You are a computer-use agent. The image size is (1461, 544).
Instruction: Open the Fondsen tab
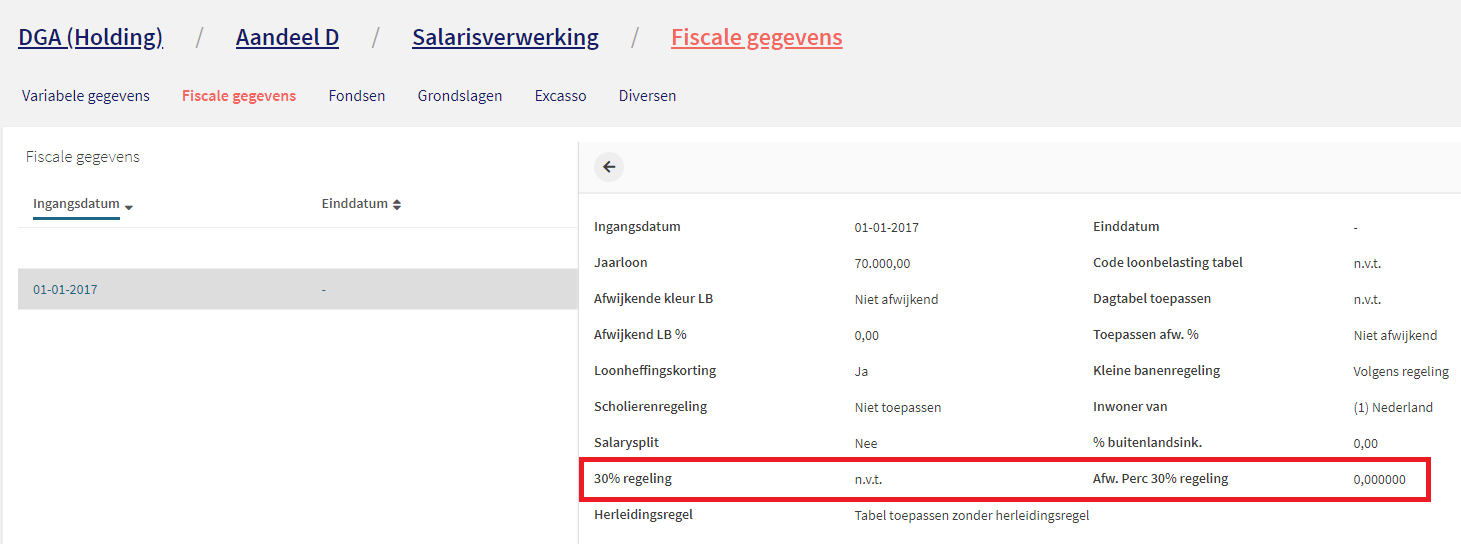357,96
